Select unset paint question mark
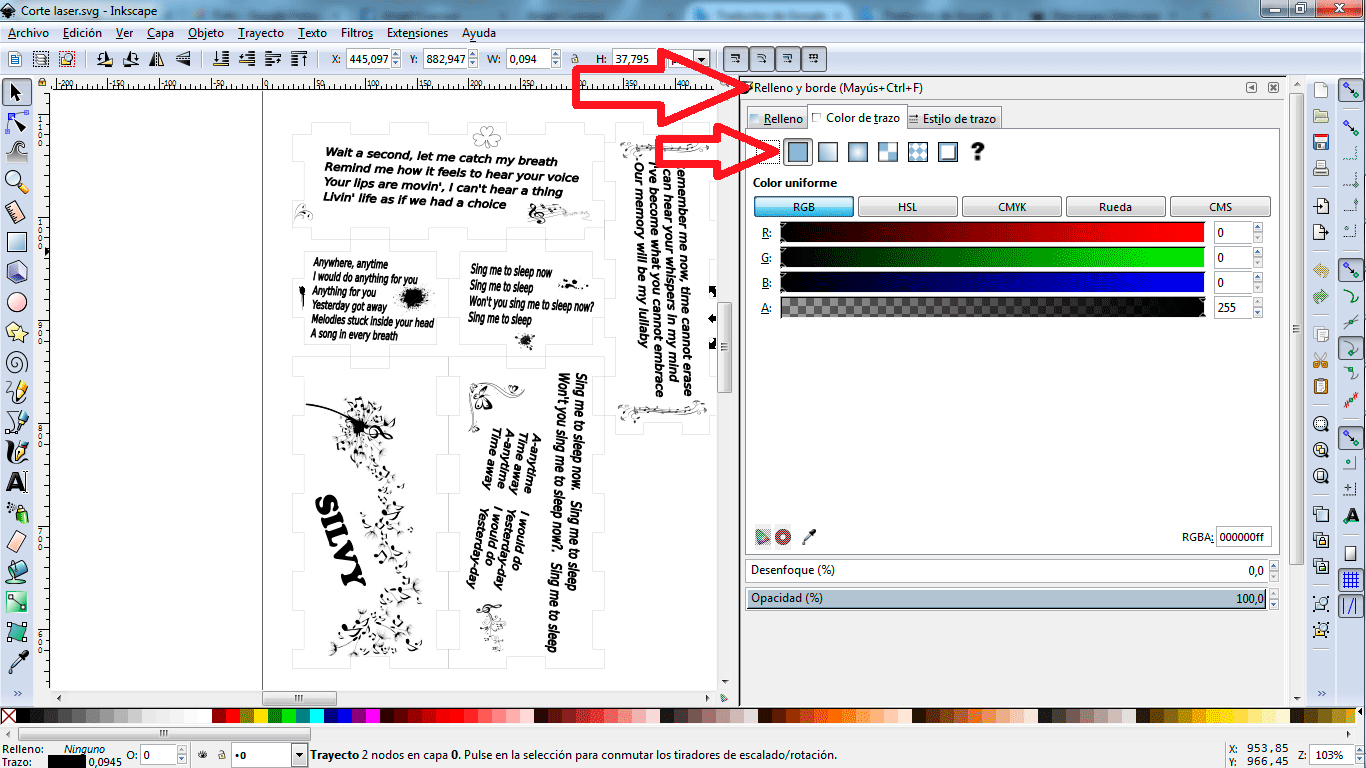 coord(978,151)
